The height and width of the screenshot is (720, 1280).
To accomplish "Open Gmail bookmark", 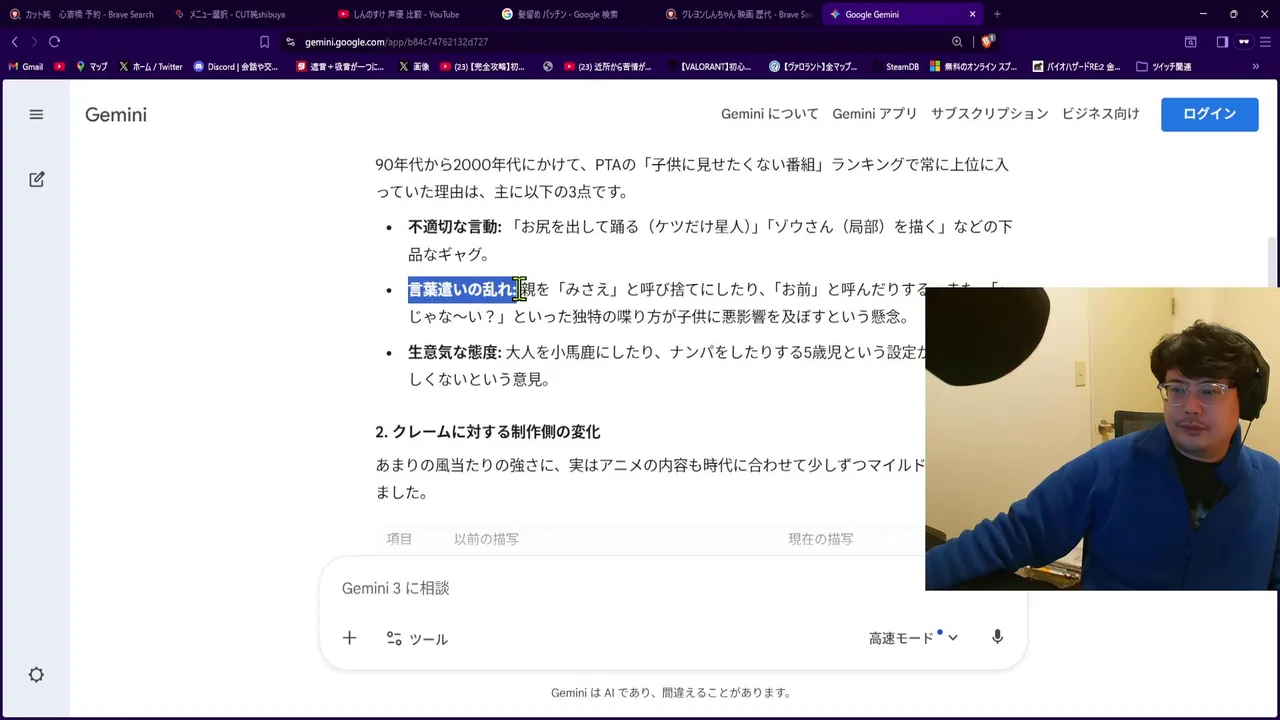I will (26, 67).
